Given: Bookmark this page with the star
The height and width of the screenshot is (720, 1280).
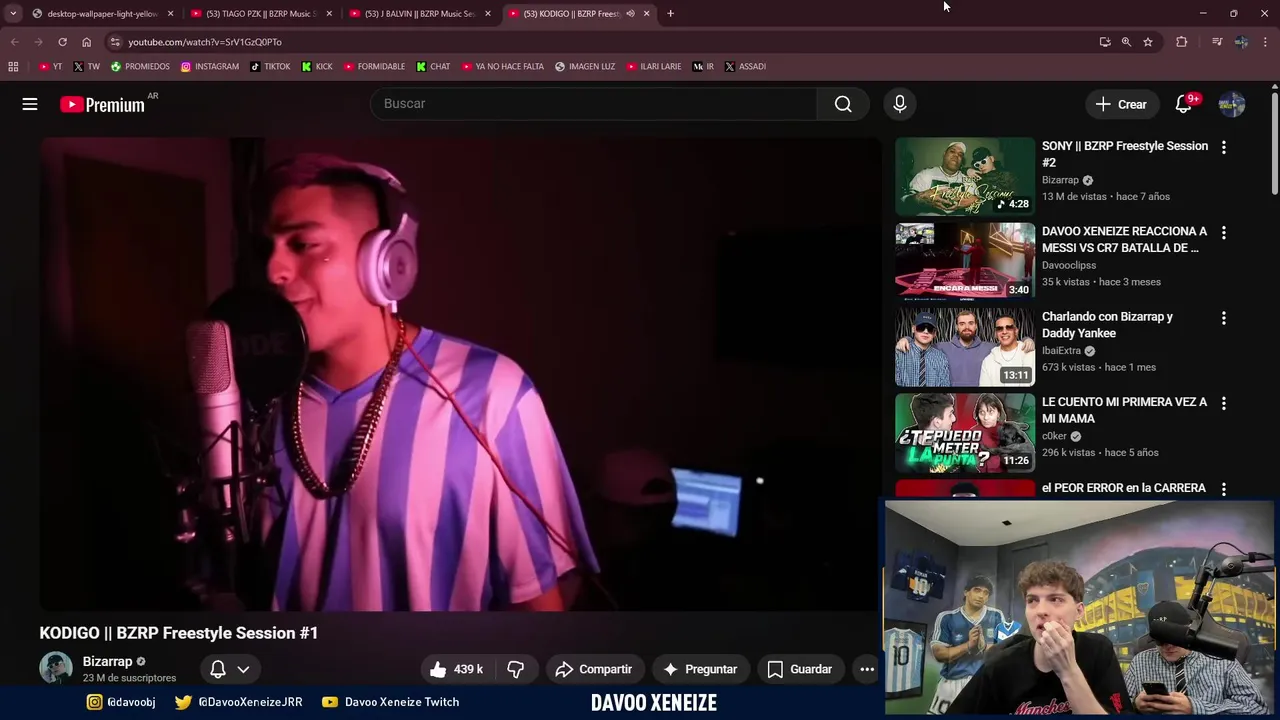Looking at the screenshot, I should pyautogui.click(x=1148, y=42).
